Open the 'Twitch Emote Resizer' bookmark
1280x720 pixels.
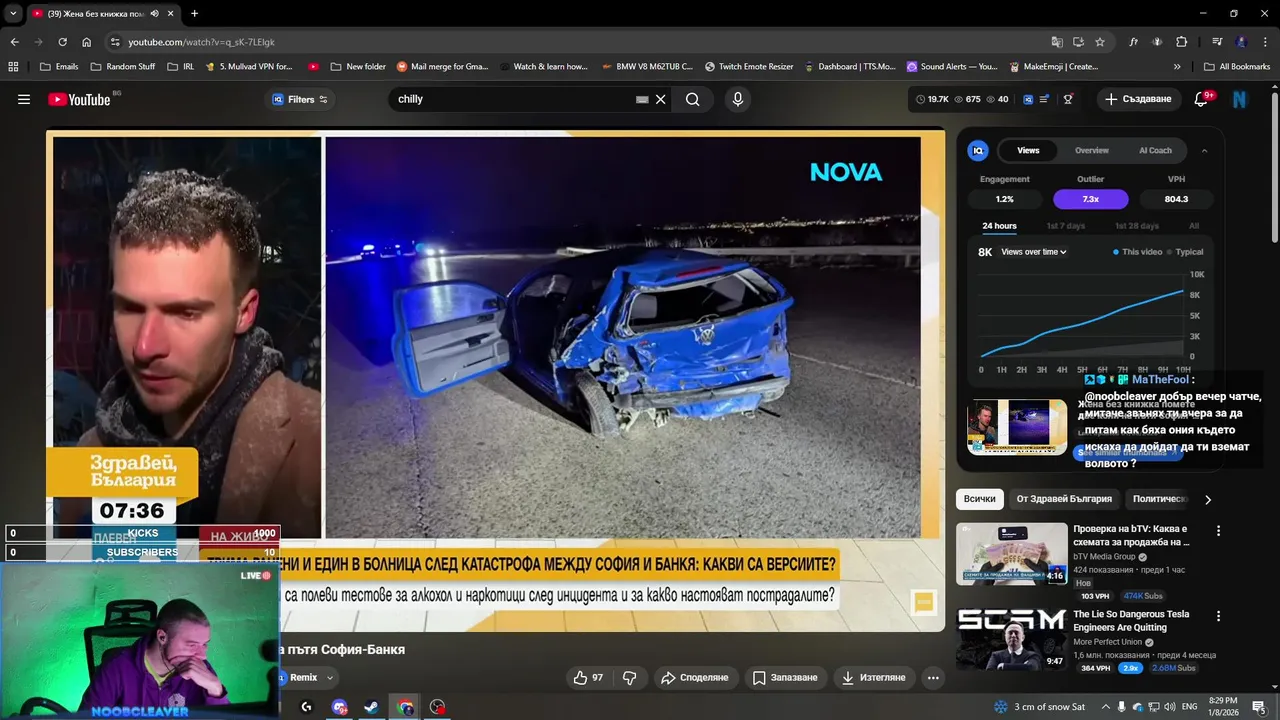tap(749, 67)
